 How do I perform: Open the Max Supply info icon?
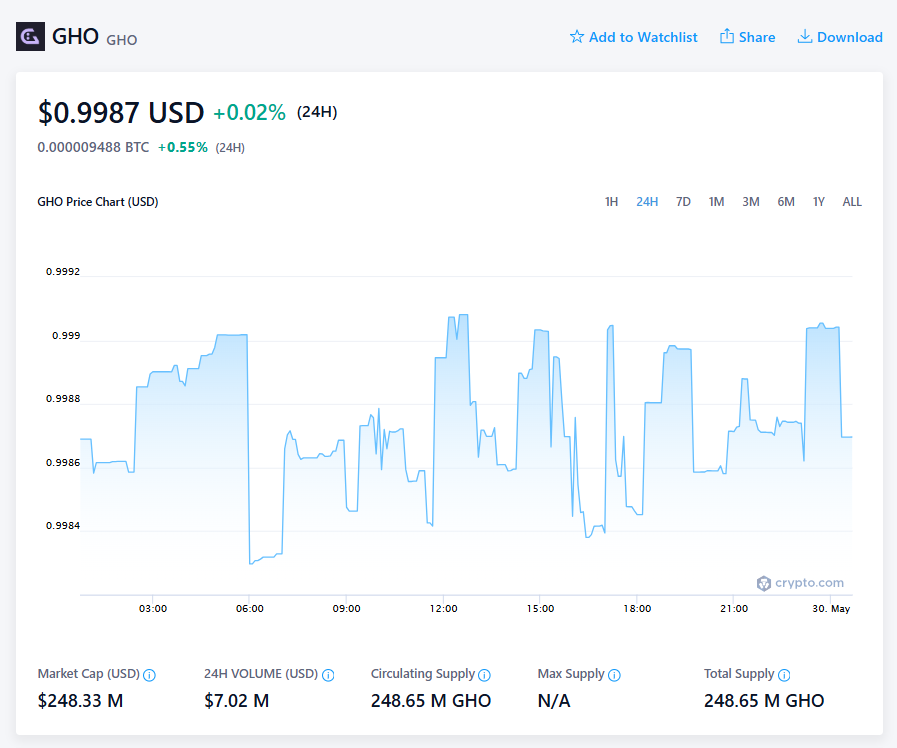pyautogui.click(x=614, y=675)
